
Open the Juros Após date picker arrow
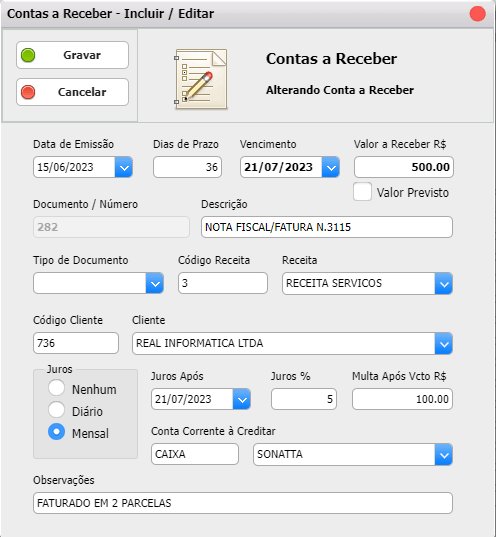coord(241,399)
